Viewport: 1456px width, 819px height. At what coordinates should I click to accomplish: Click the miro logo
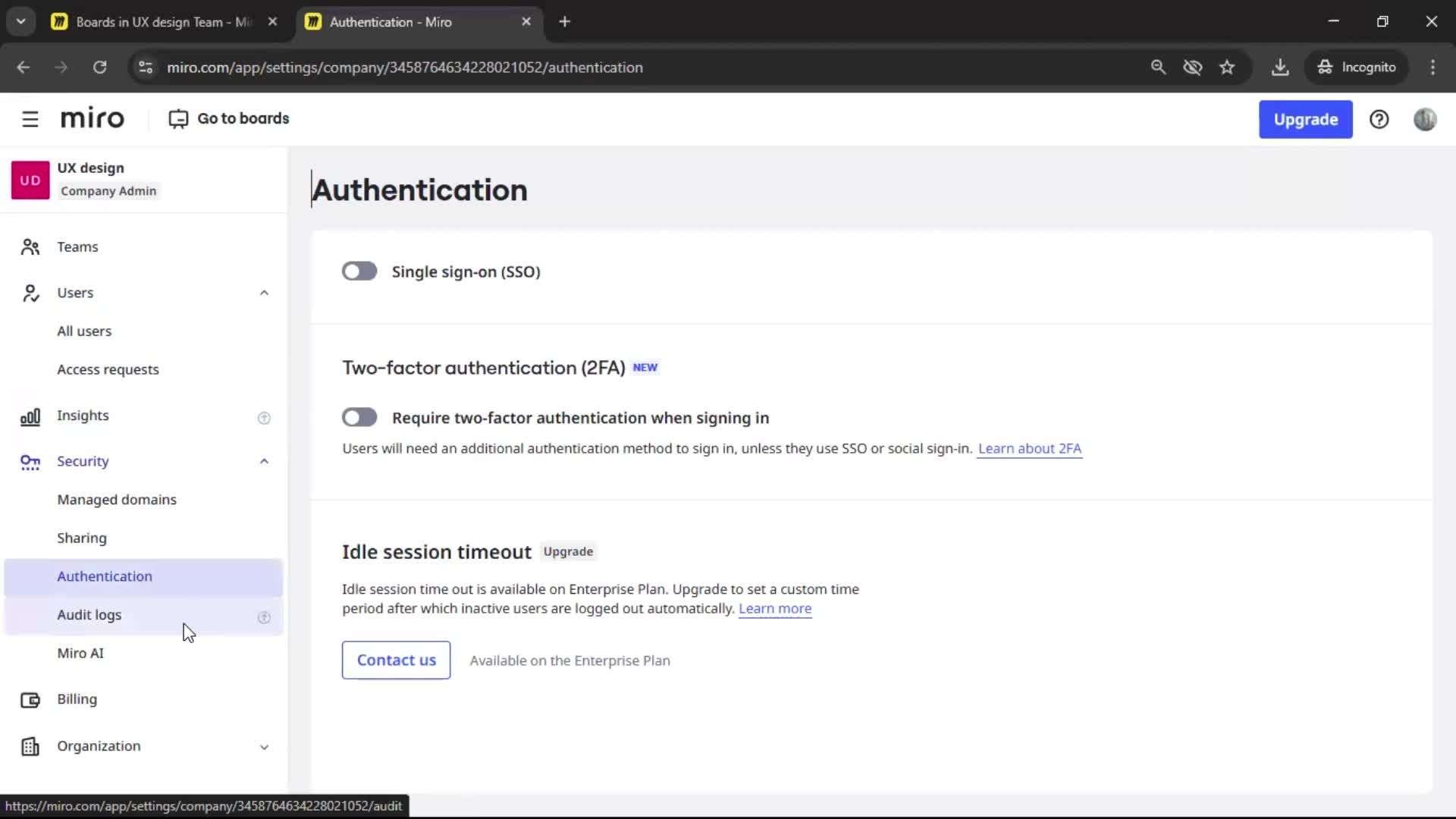(92, 119)
